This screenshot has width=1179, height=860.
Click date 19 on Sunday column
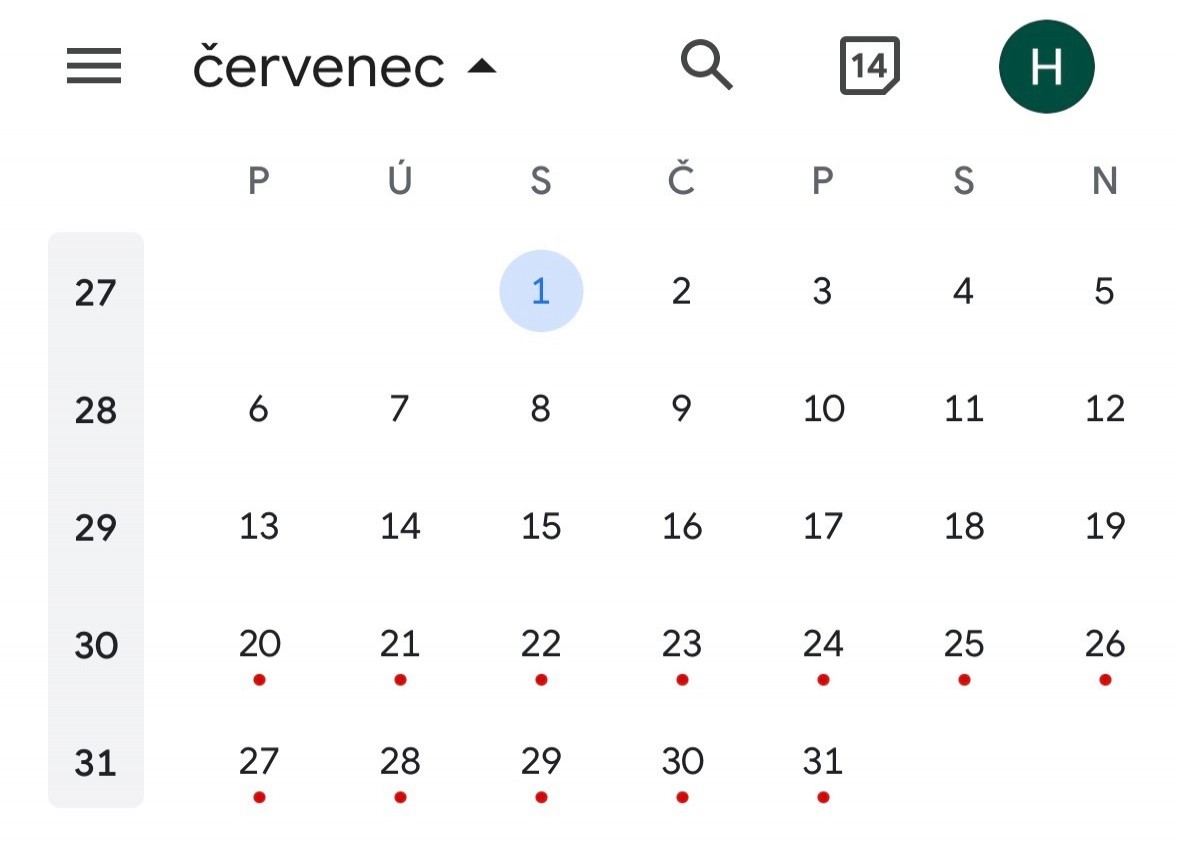(1104, 526)
